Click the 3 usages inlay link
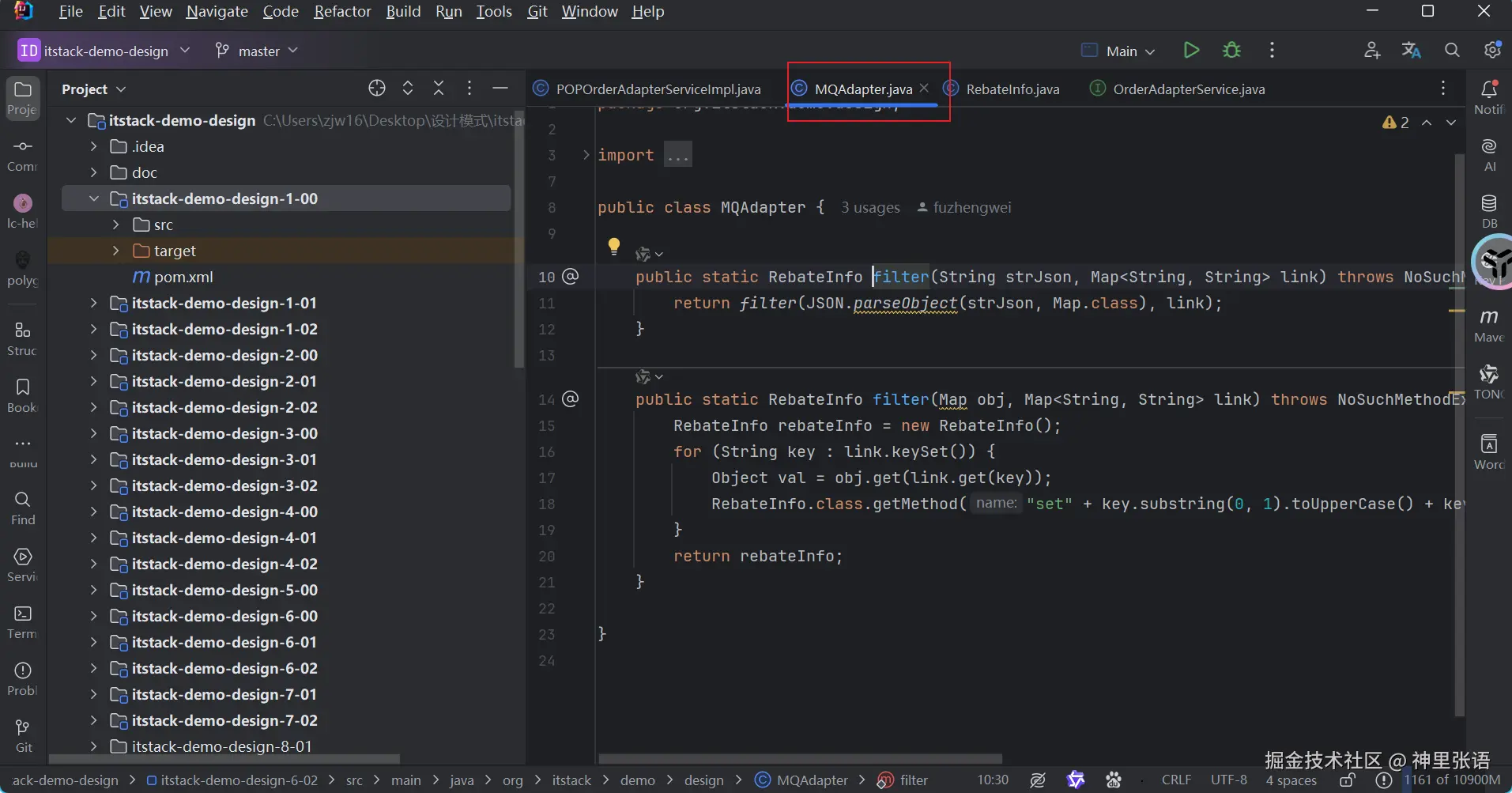 [870, 208]
